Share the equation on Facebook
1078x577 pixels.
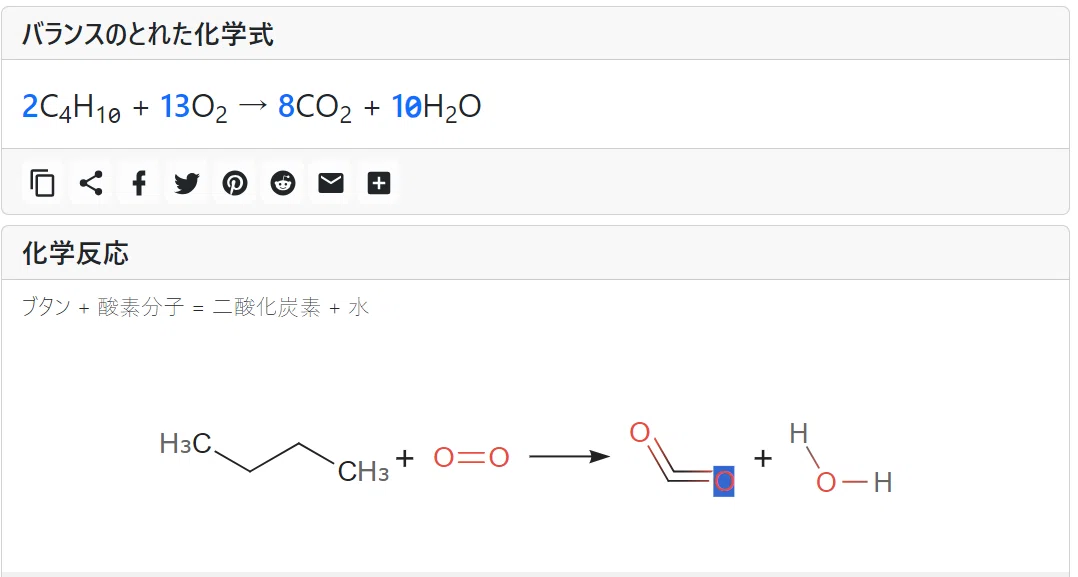[x=139, y=183]
